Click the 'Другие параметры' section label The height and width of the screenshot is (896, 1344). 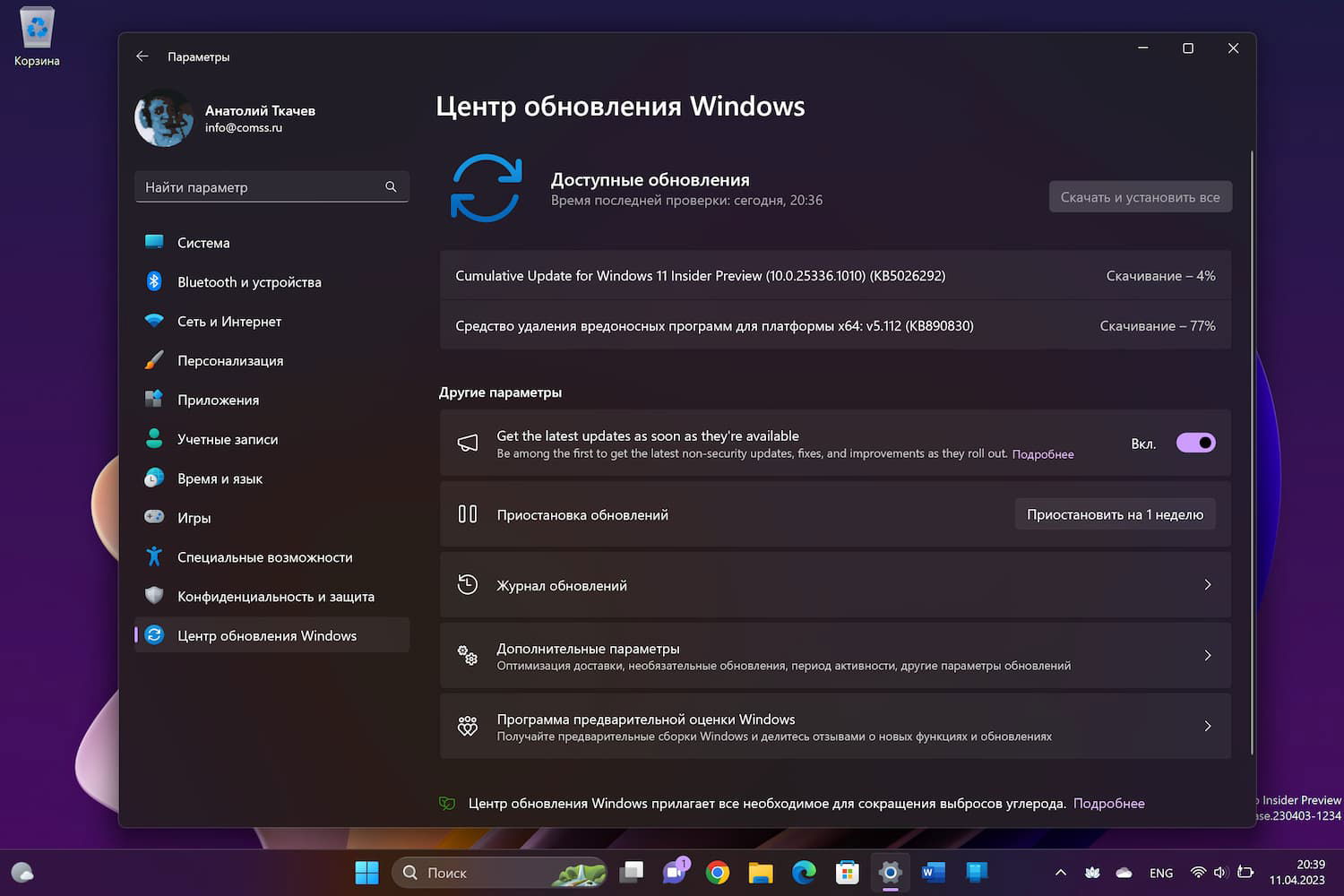pyautogui.click(x=501, y=392)
